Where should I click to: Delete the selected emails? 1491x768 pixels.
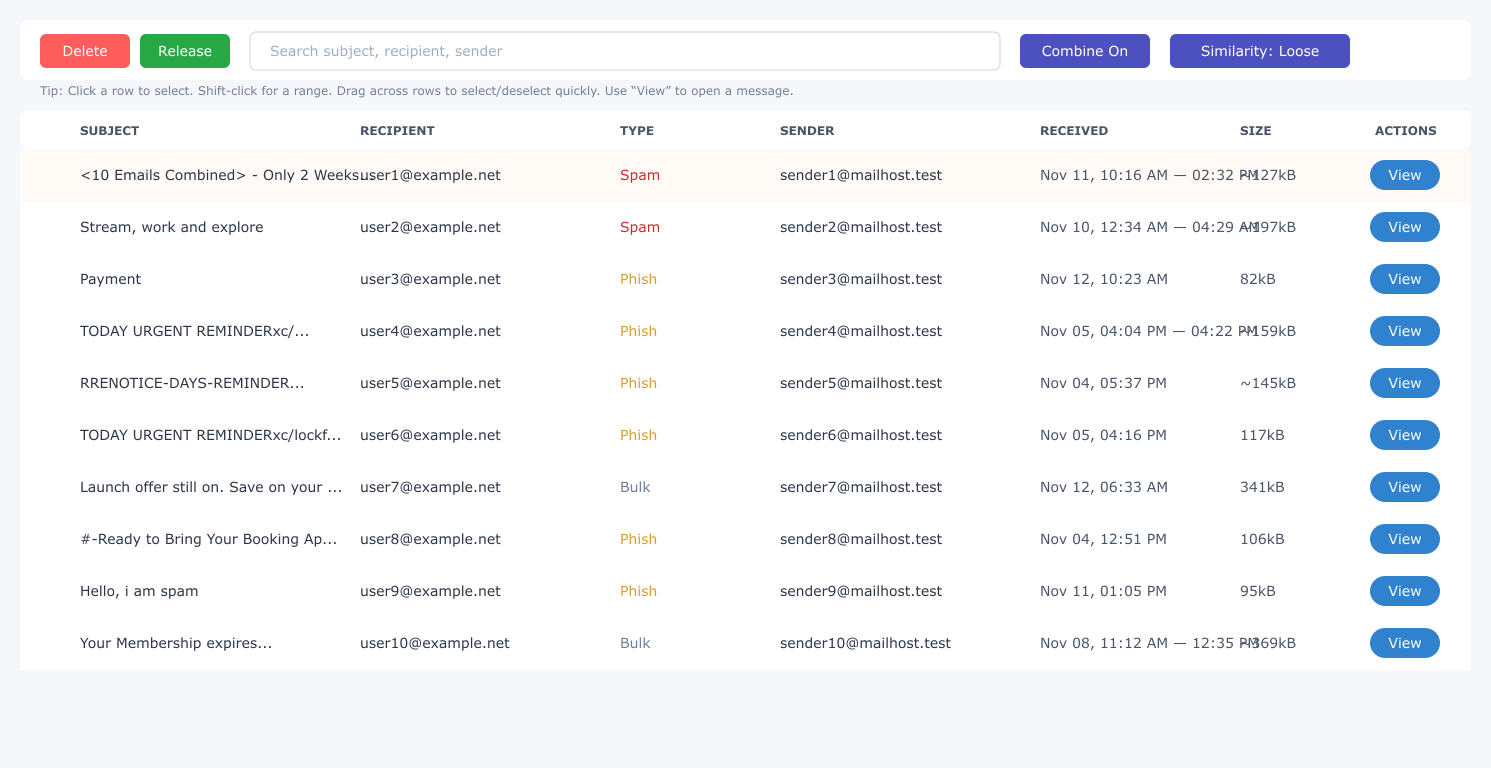(x=85, y=51)
